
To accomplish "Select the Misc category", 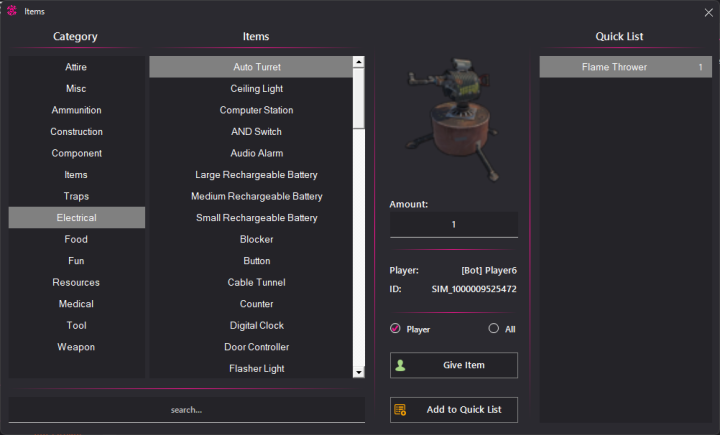I will pyautogui.click(x=77, y=89).
